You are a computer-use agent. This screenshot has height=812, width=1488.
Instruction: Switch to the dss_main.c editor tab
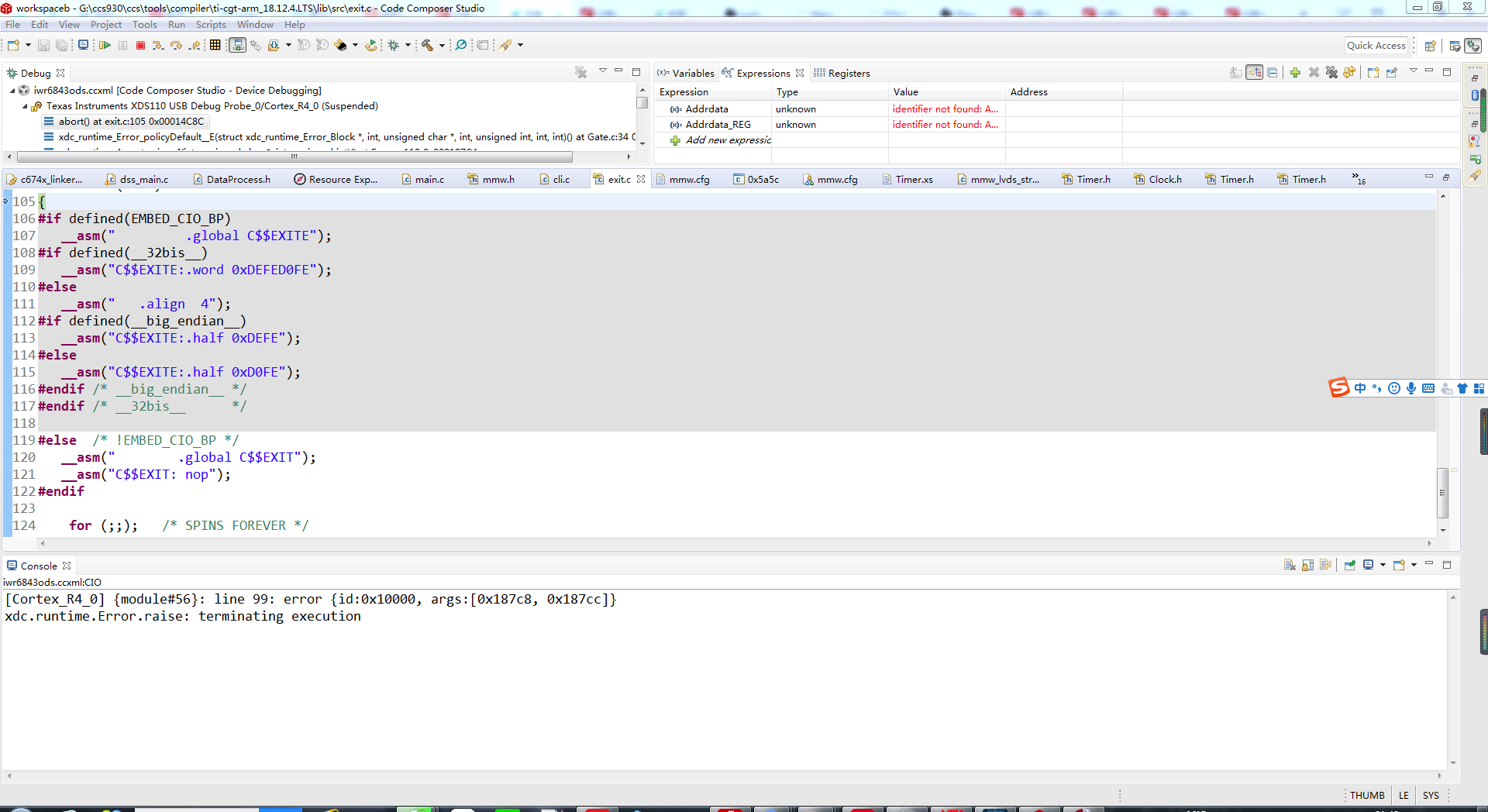coord(137,180)
